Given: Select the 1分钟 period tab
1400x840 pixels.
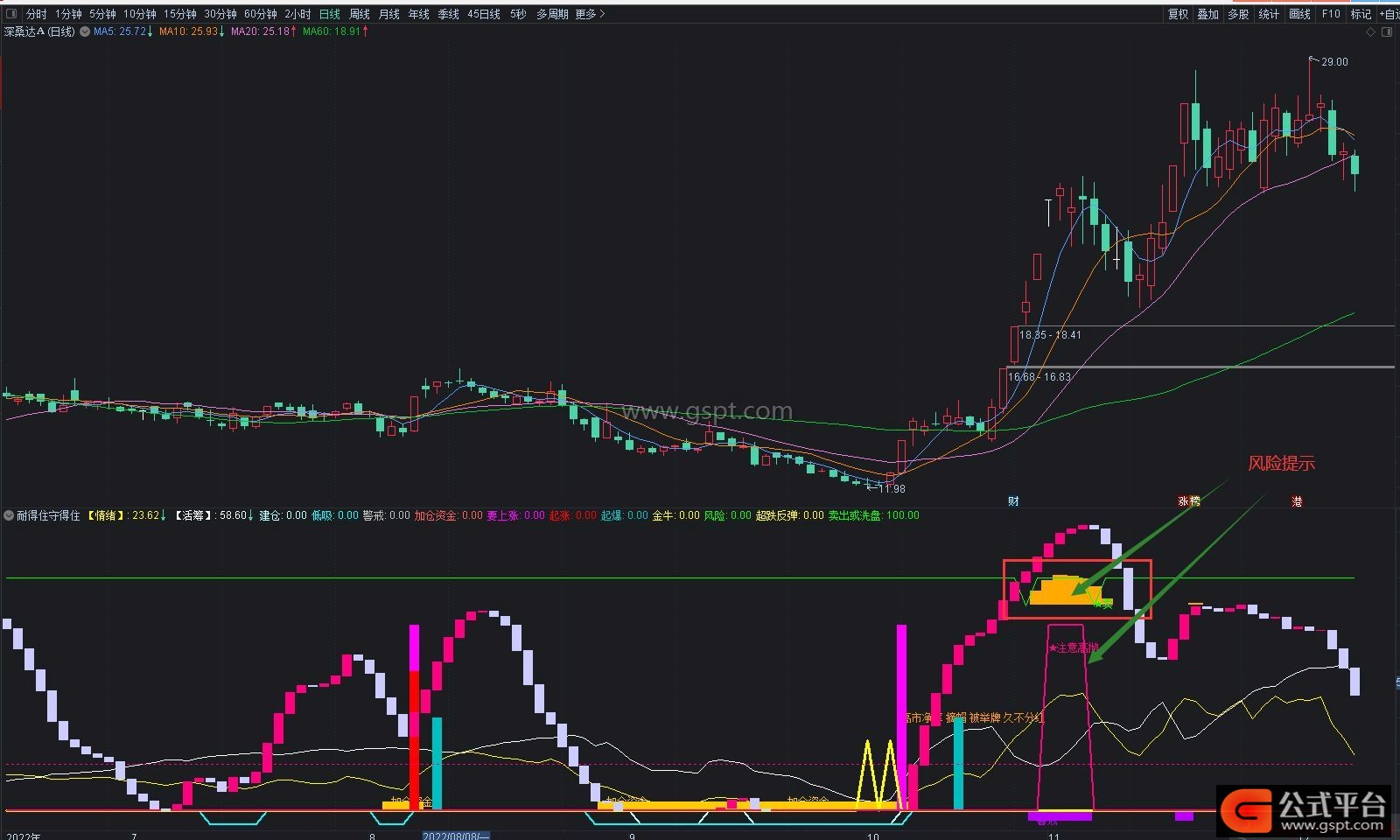Looking at the screenshot, I should click(x=68, y=14).
